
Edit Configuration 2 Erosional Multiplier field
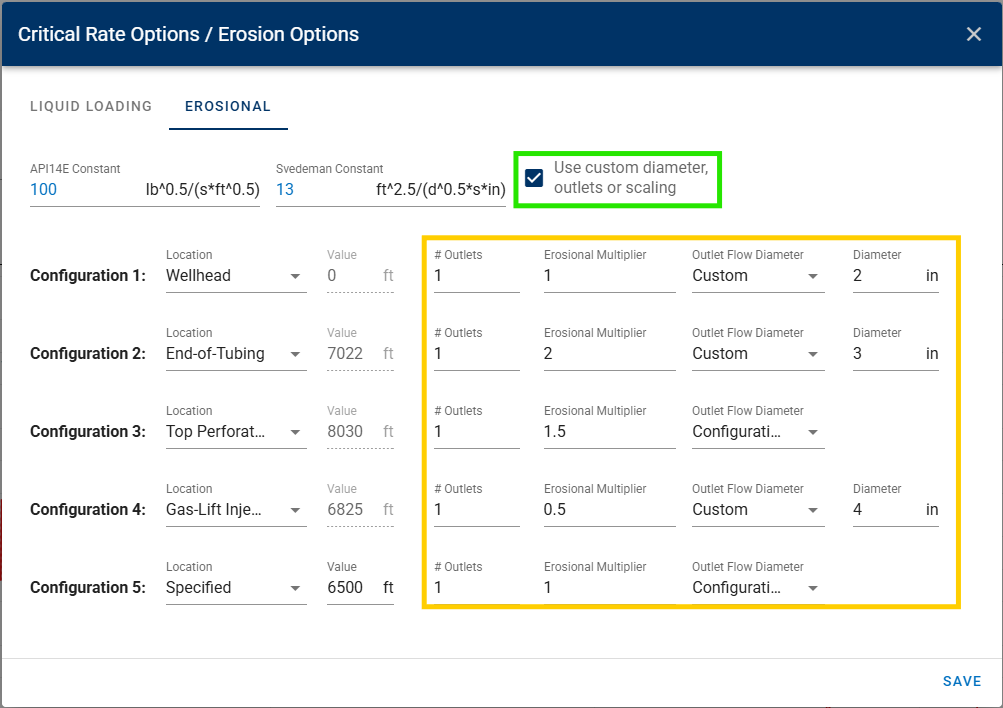click(608, 354)
